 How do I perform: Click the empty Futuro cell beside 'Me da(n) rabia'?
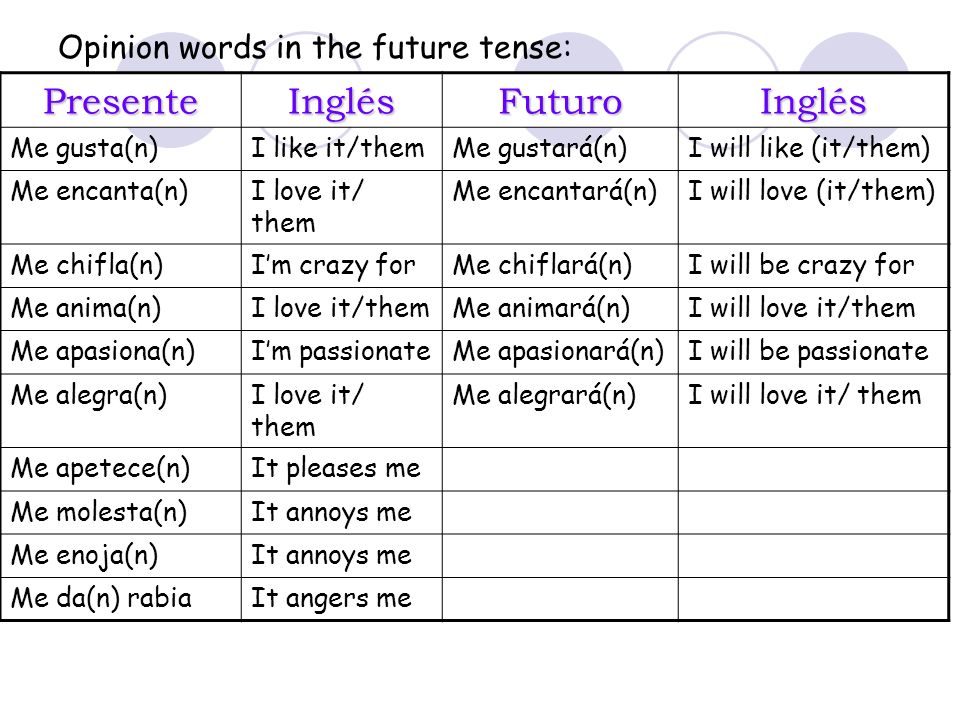click(560, 599)
